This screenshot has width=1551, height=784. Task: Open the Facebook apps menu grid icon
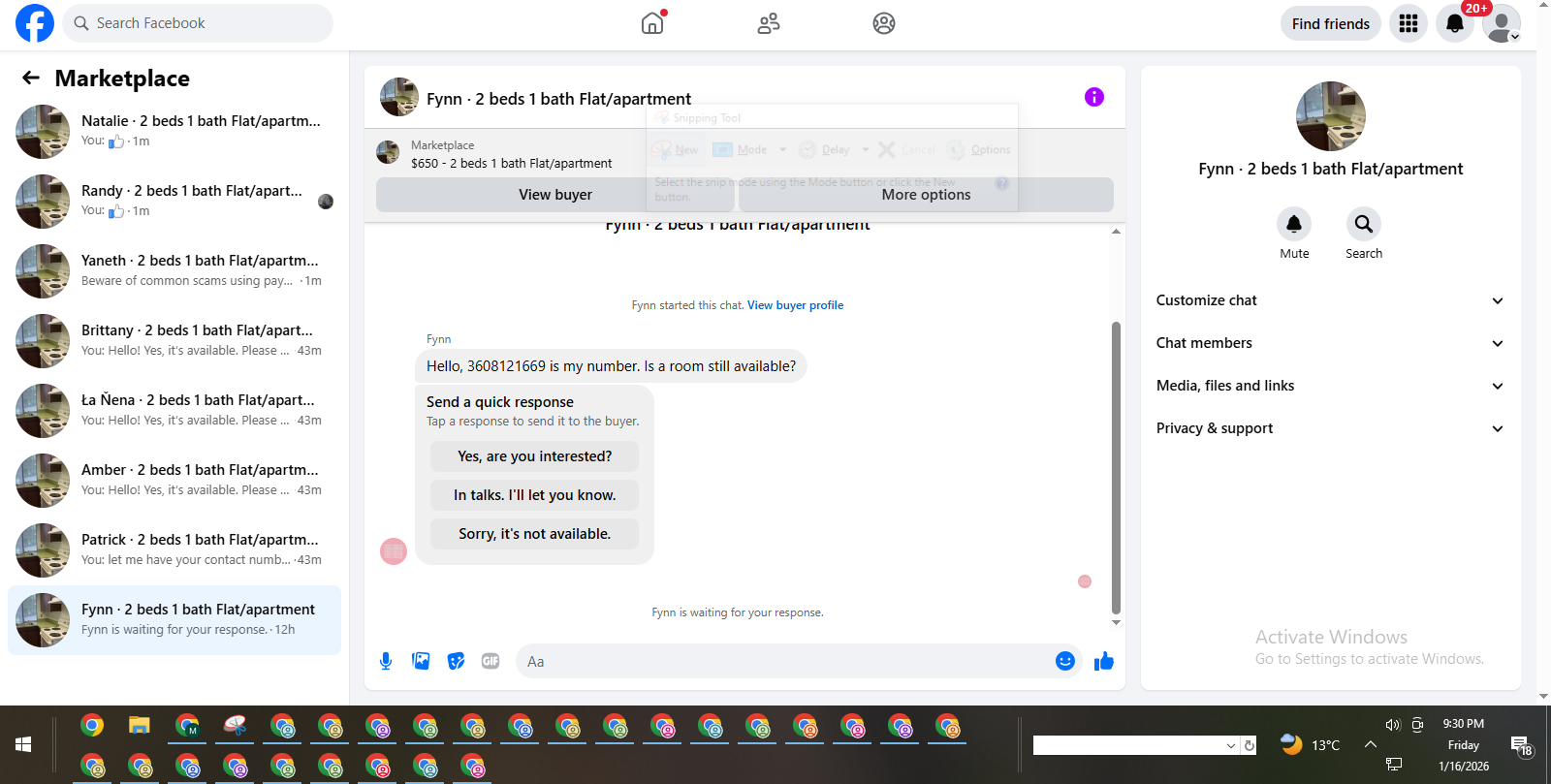[x=1409, y=23]
